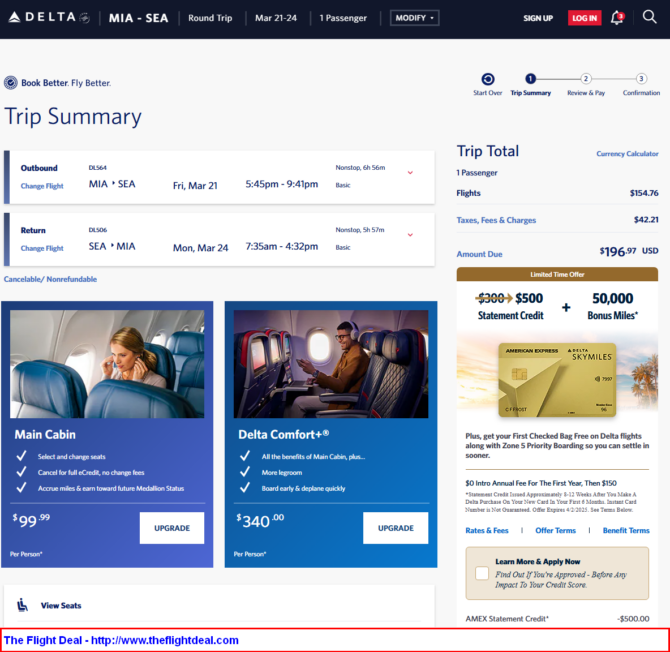Click the SkyMiles American Express card image
The width and height of the screenshot is (670, 652).
[557, 380]
